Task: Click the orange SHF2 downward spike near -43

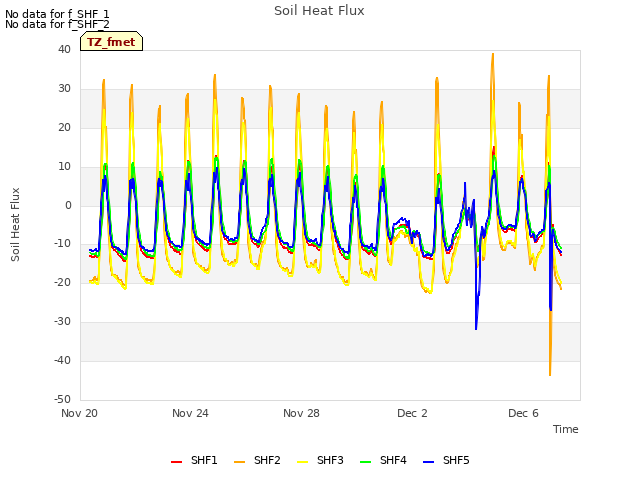Action: click(550, 373)
